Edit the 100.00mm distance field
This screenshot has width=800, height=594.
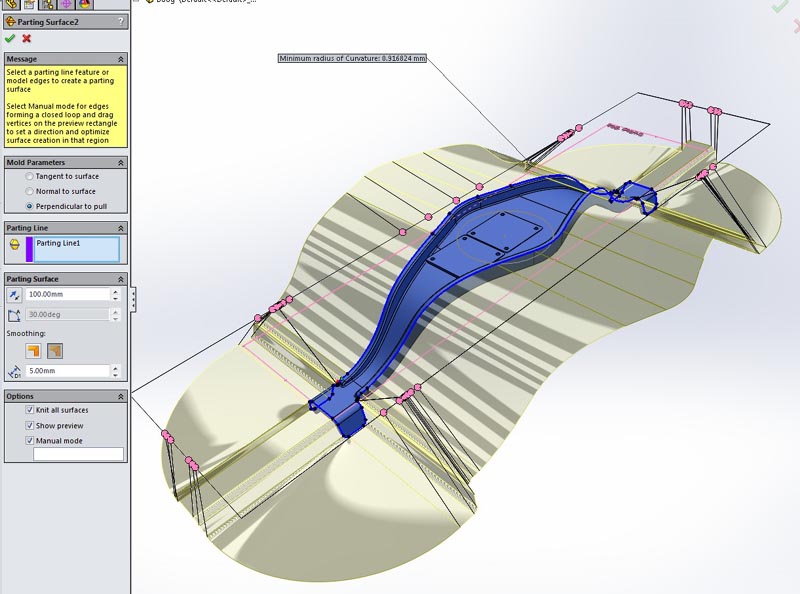[x=67, y=294]
